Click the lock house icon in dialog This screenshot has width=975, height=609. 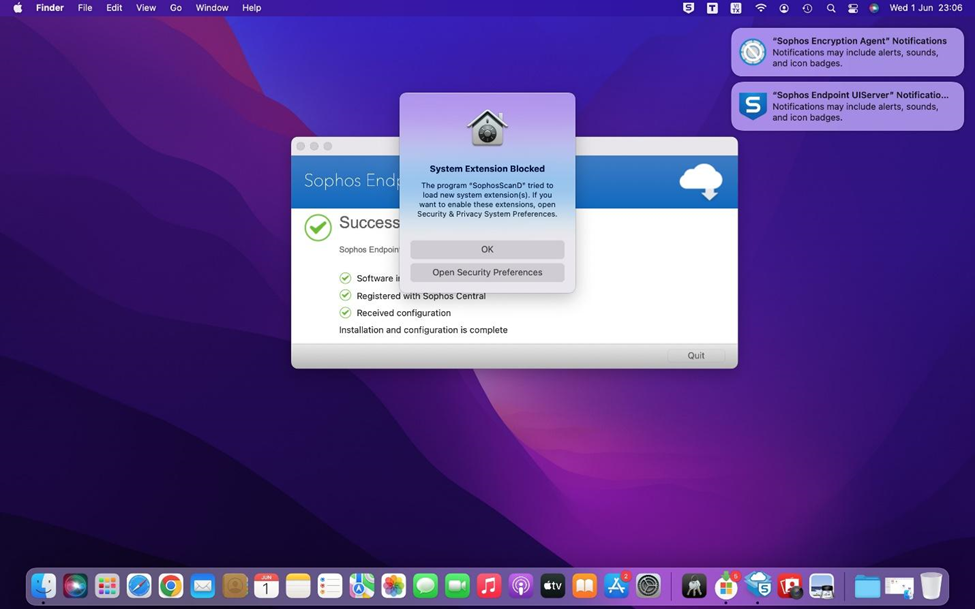coord(488,128)
